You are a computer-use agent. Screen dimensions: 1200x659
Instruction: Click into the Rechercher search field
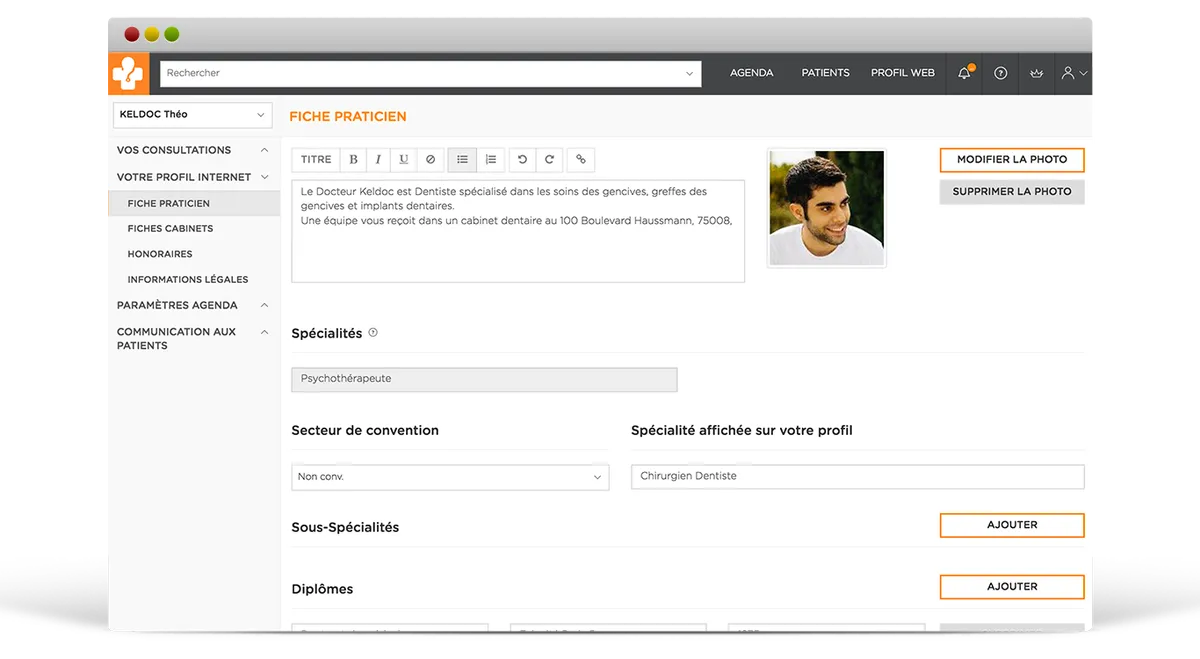[x=431, y=74]
